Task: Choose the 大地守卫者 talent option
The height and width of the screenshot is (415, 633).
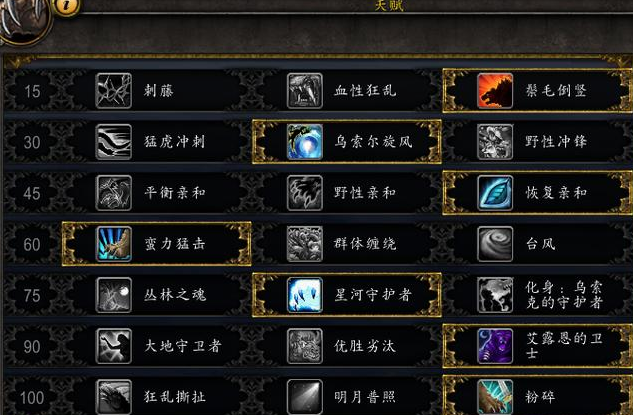Action: click(157, 346)
